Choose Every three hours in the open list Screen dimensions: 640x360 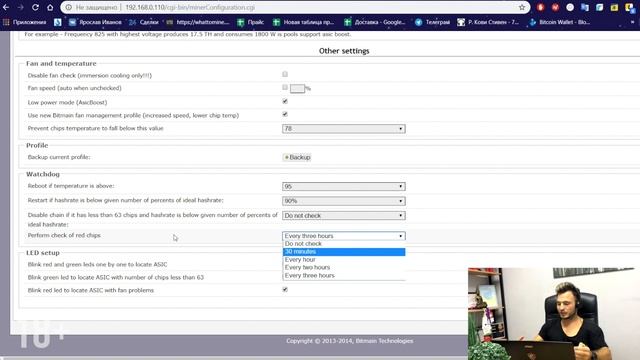(344, 276)
